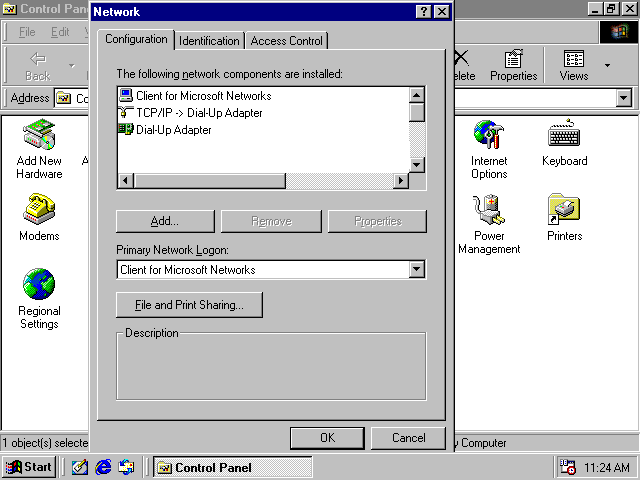Viewport: 640px width, 480px height.
Task: Click the Network dialog help question-mark button
Action: coord(424,11)
